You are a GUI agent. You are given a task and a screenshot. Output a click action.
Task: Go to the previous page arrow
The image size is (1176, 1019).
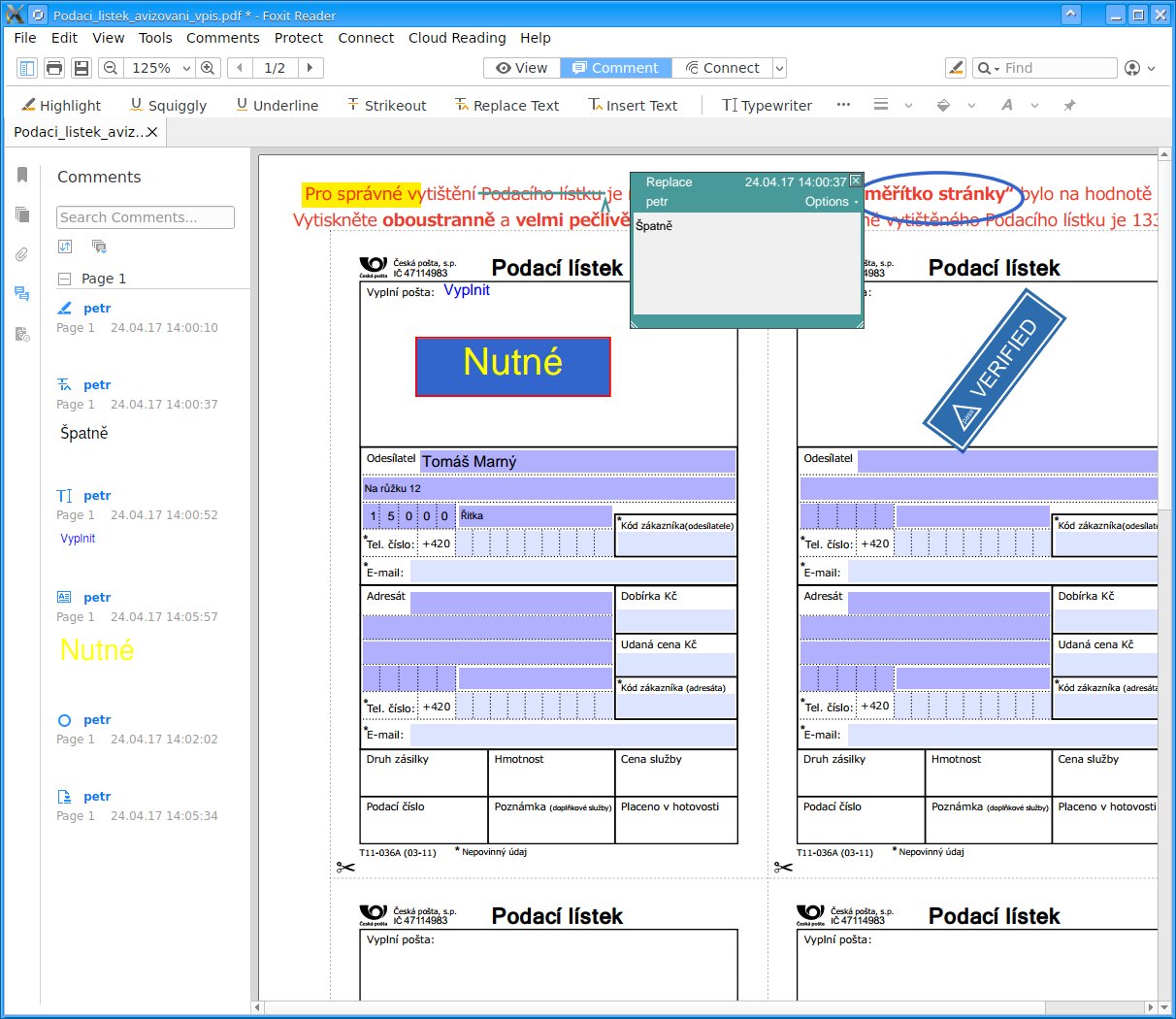[x=240, y=68]
